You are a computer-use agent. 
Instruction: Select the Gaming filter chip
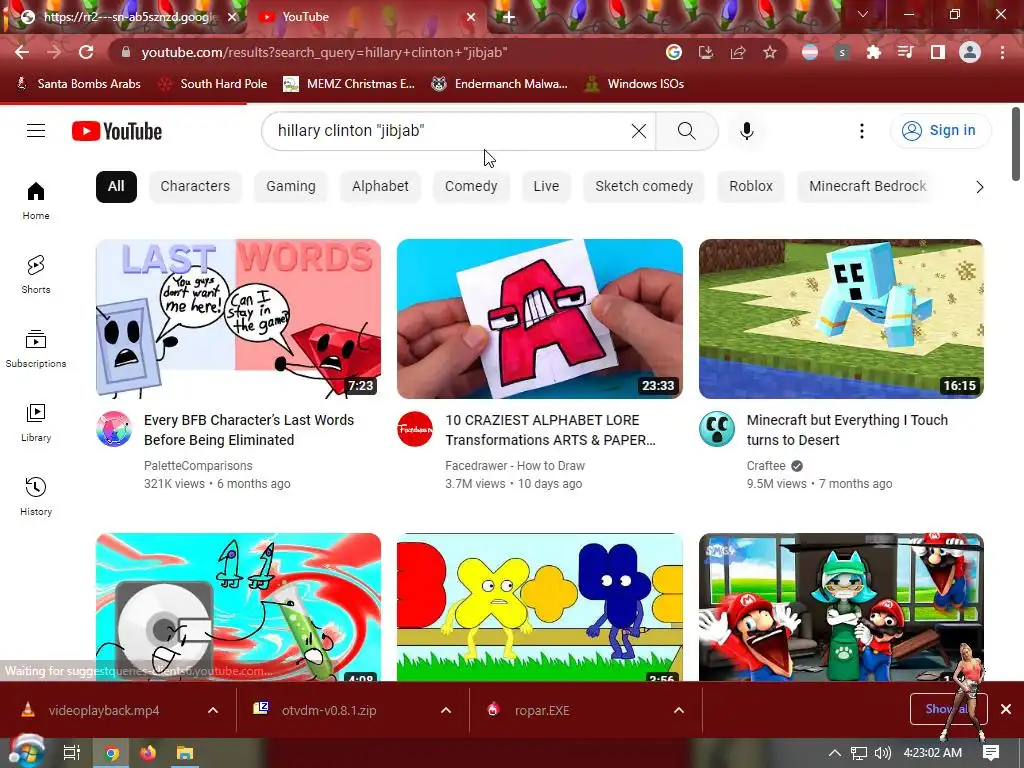(x=291, y=187)
